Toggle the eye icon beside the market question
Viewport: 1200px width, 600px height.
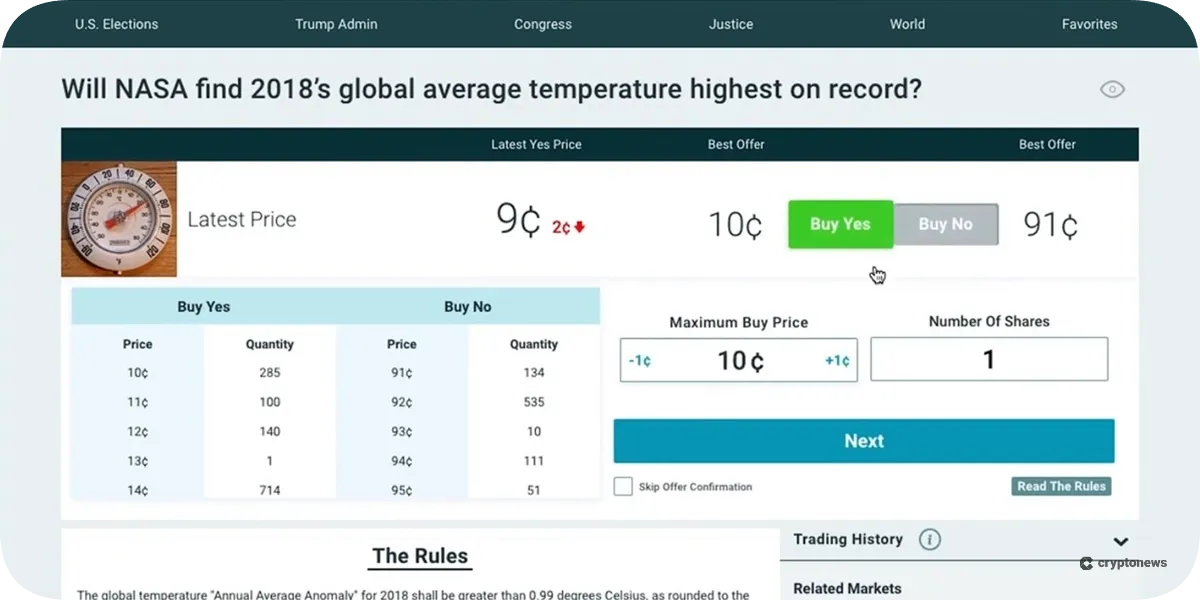coord(1112,89)
